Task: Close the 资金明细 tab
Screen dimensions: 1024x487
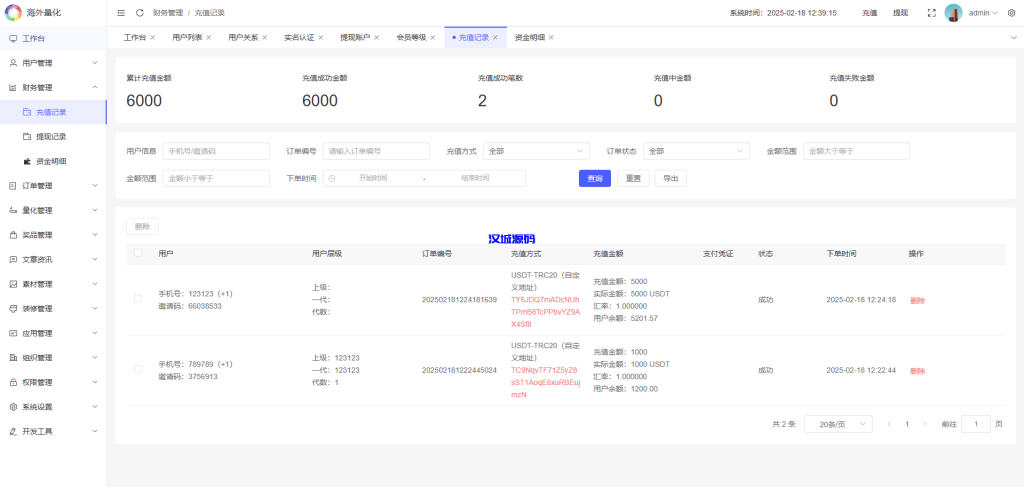Action: (x=551, y=38)
